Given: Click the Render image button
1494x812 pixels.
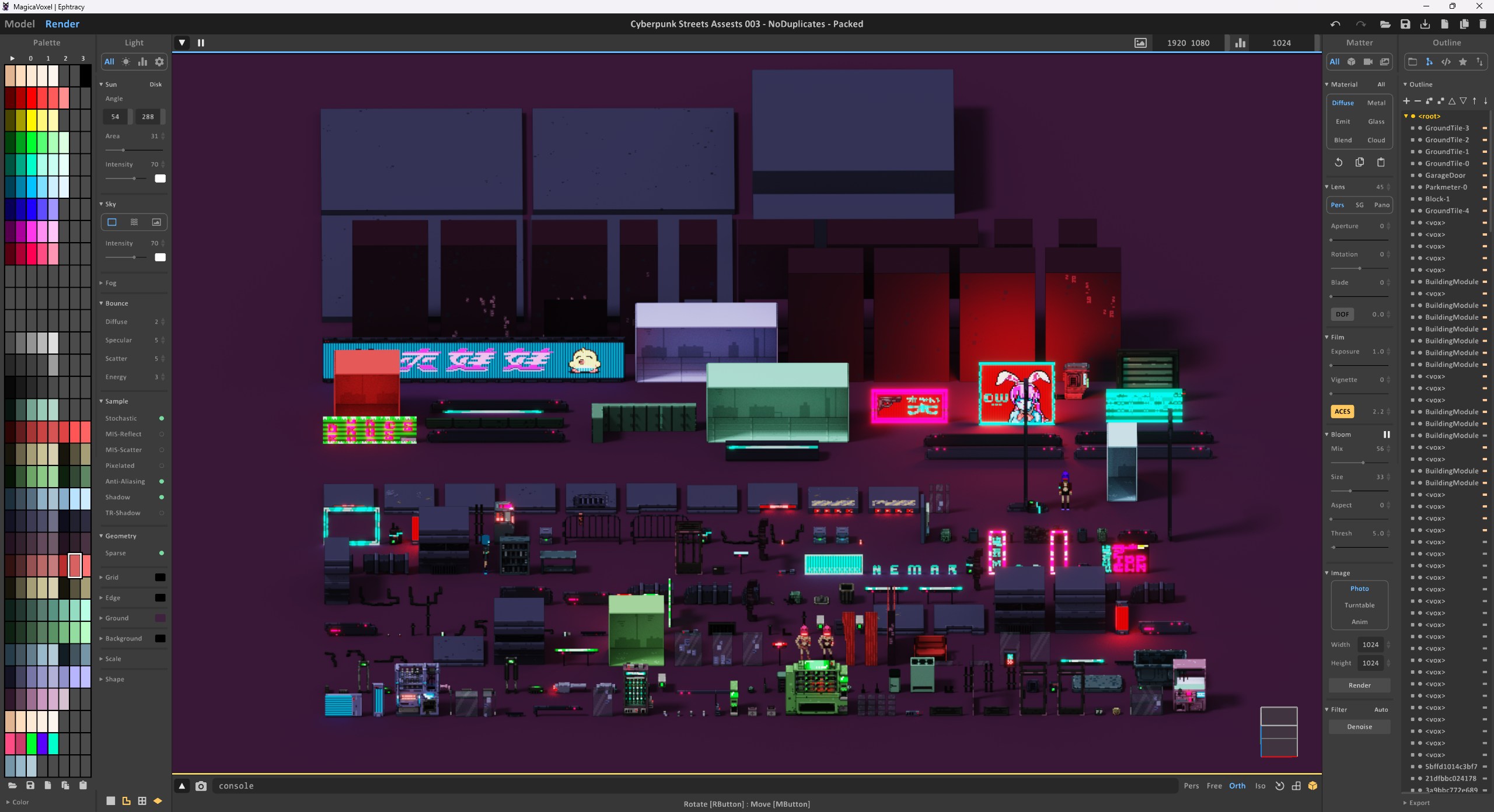Looking at the screenshot, I should click(x=1360, y=685).
